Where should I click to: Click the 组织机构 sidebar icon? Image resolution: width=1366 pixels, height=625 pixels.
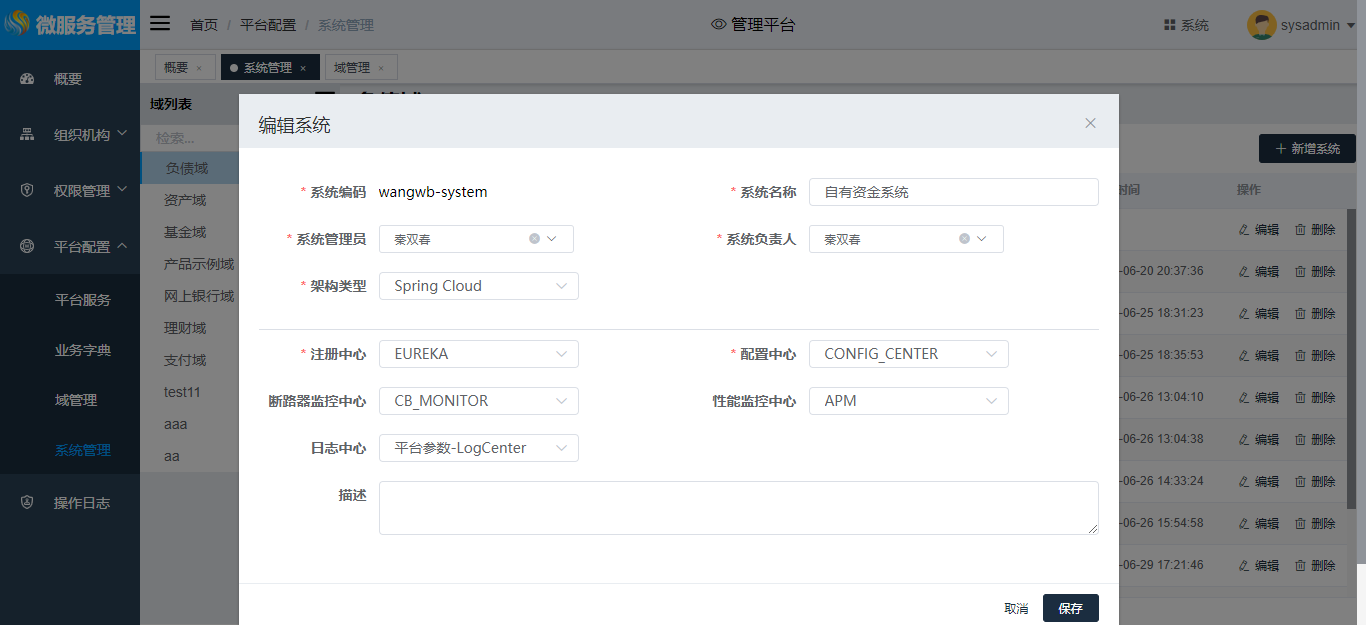(27, 135)
